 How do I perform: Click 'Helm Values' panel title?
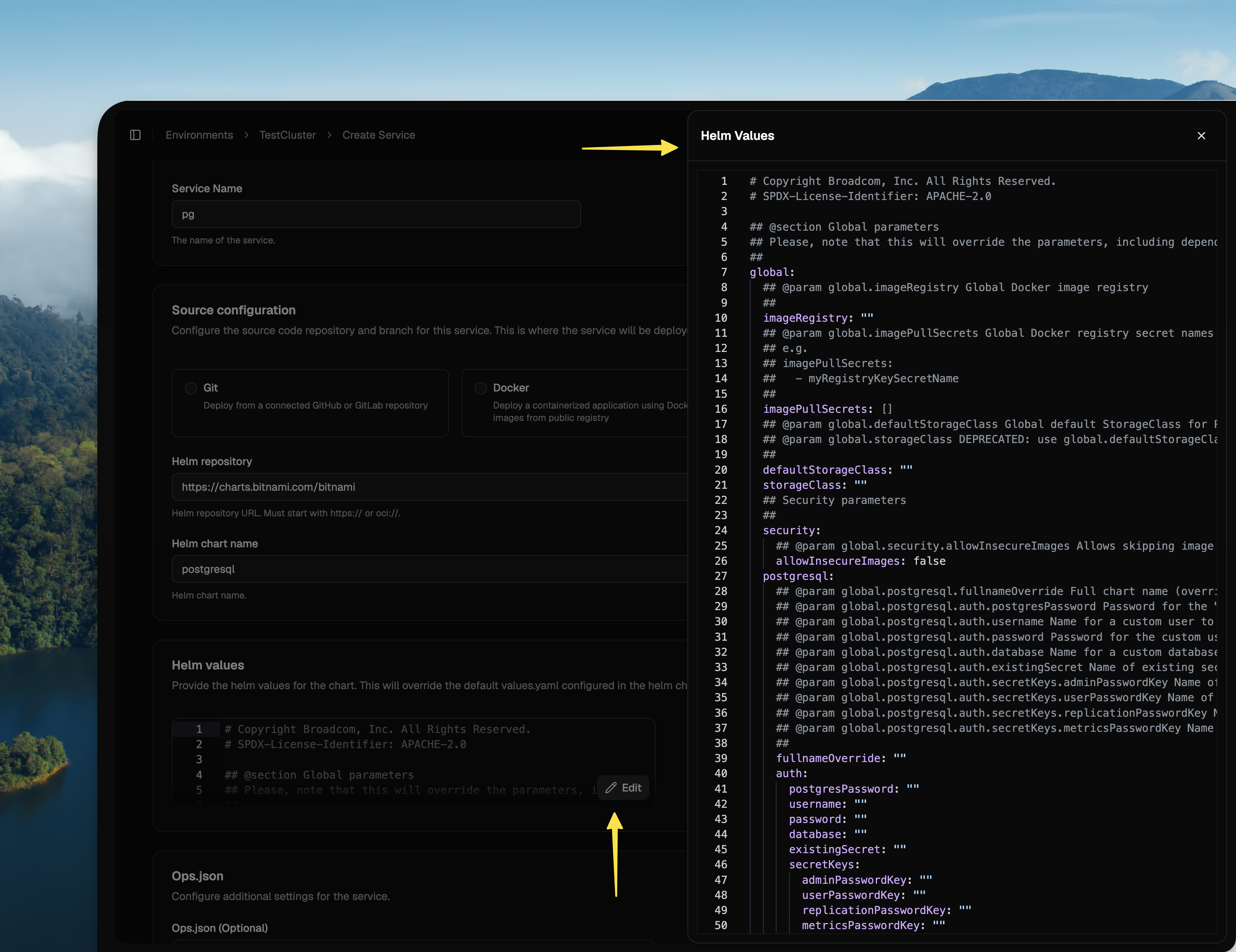tap(737, 136)
